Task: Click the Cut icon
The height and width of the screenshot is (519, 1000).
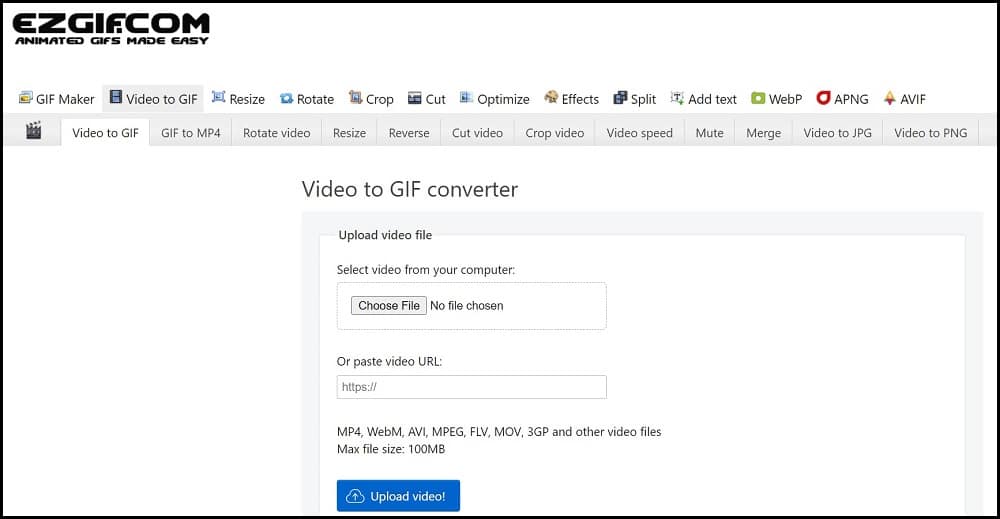Action: (x=415, y=98)
